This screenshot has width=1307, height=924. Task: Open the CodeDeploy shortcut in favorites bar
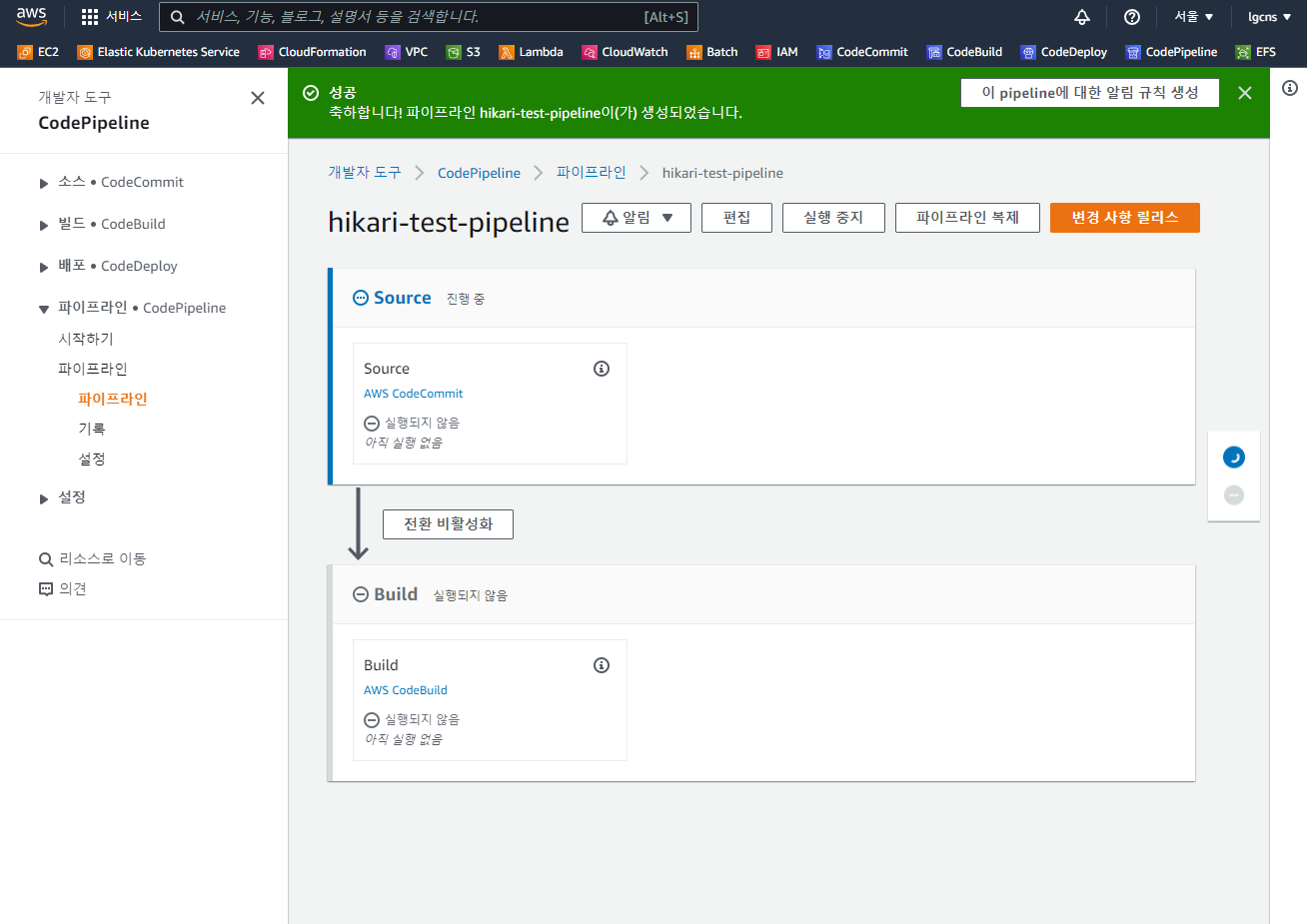(x=1064, y=52)
